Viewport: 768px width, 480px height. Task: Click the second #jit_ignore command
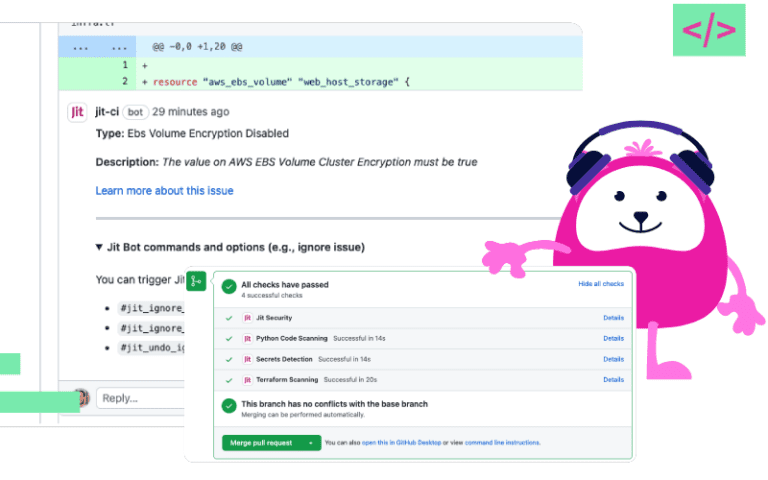pos(151,328)
